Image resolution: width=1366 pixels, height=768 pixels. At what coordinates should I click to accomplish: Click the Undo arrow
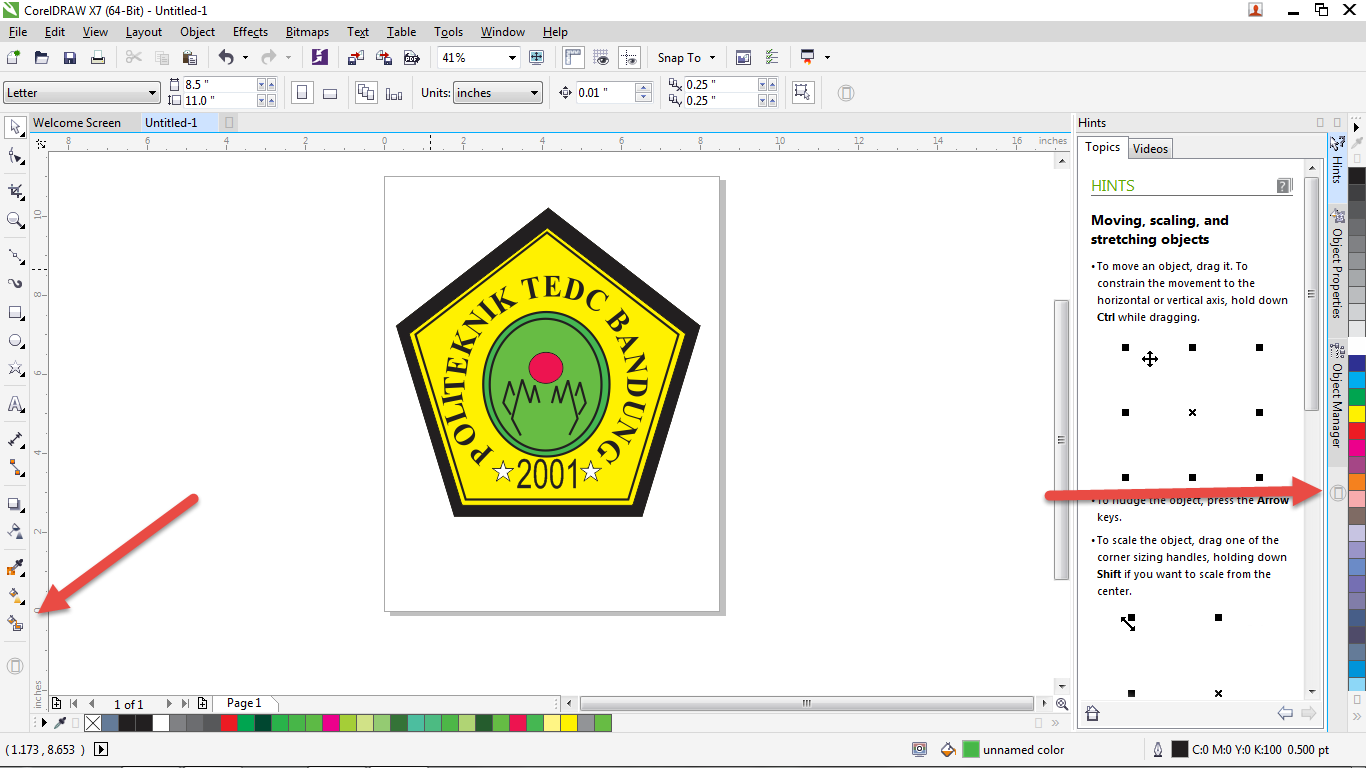coord(226,58)
